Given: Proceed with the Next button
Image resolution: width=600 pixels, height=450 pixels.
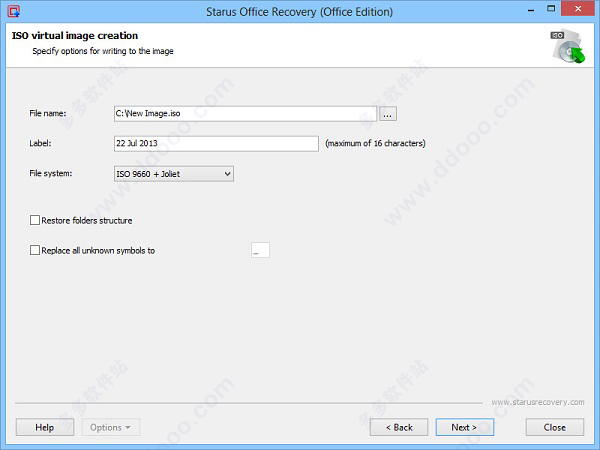Looking at the screenshot, I should pyautogui.click(x=465, y=427).
